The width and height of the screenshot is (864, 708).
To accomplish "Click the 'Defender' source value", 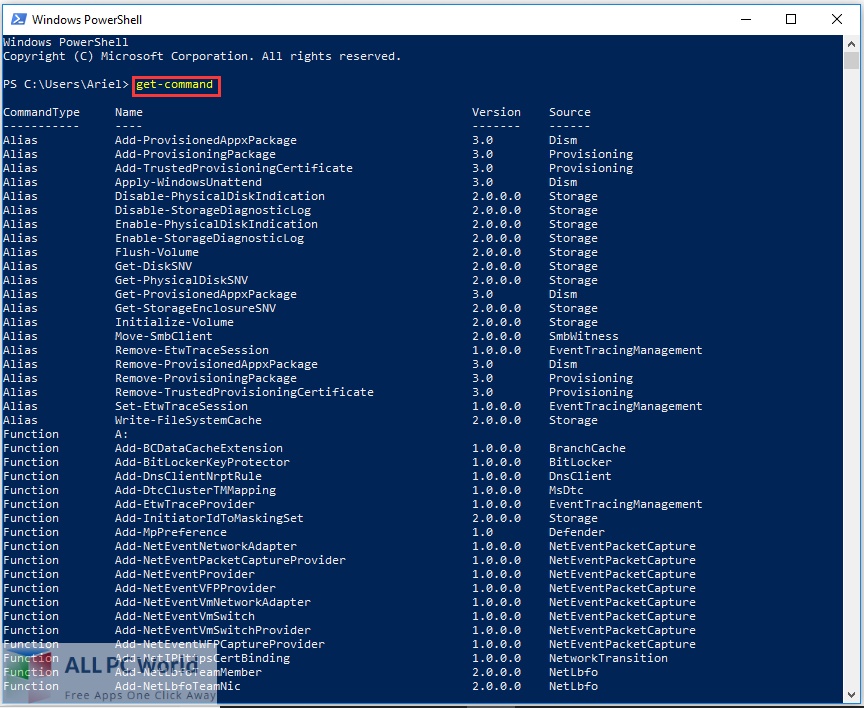I will click(x=576, y=532).
